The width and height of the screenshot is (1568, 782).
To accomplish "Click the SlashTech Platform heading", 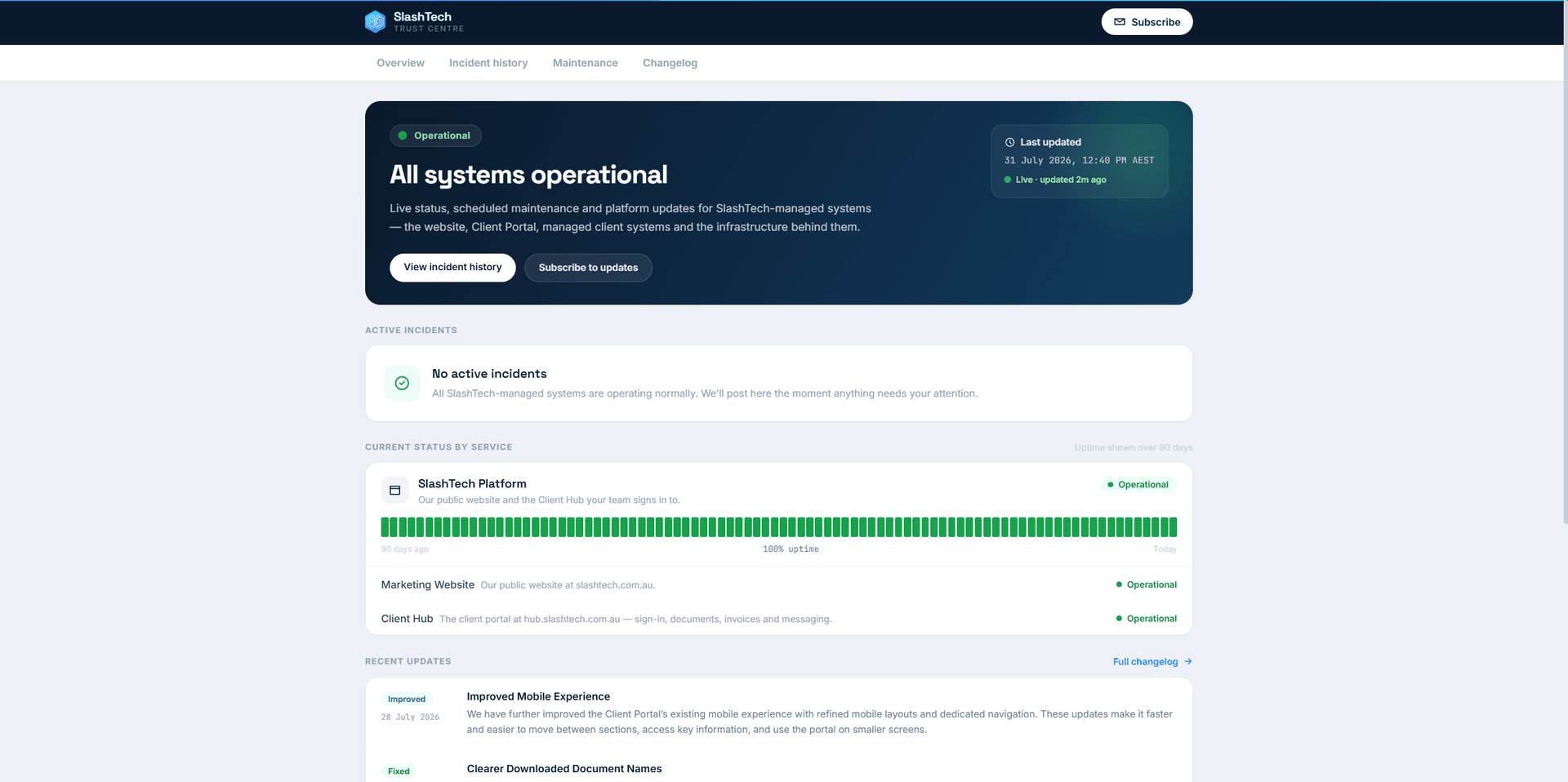I will pos(472,484).
